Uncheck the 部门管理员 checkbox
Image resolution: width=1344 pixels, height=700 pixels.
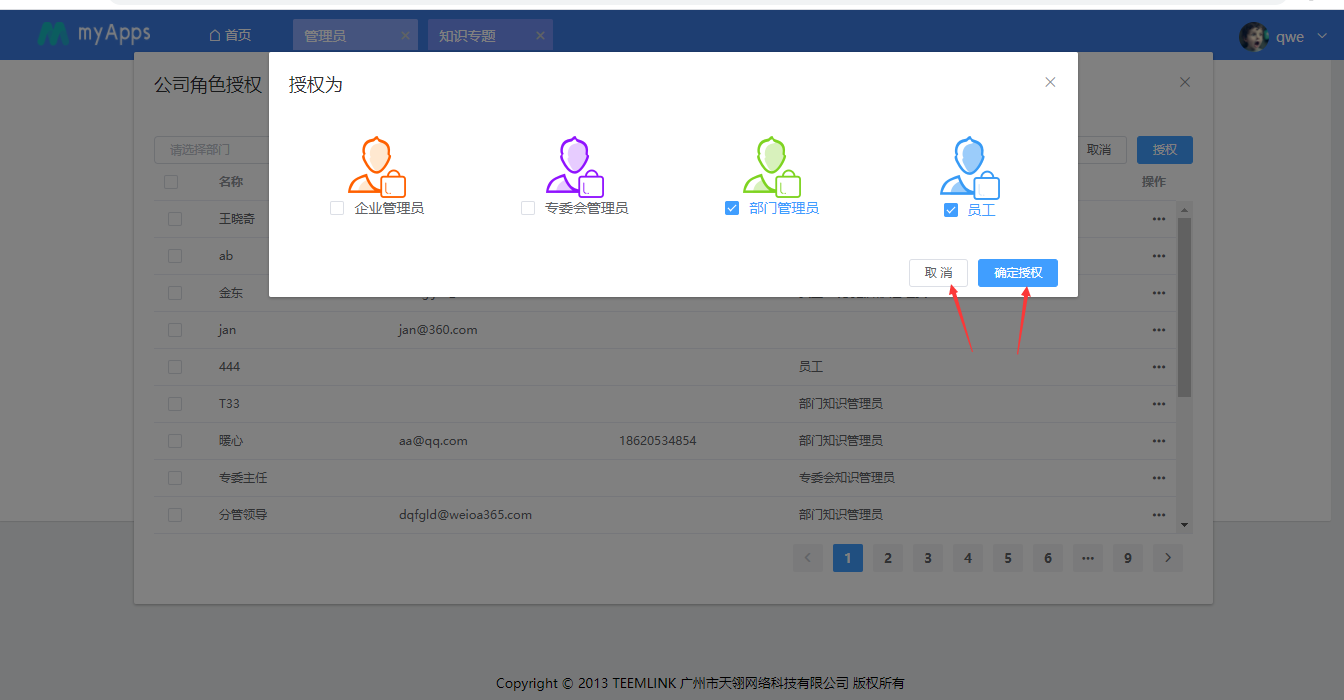click(x=732, y=208)
